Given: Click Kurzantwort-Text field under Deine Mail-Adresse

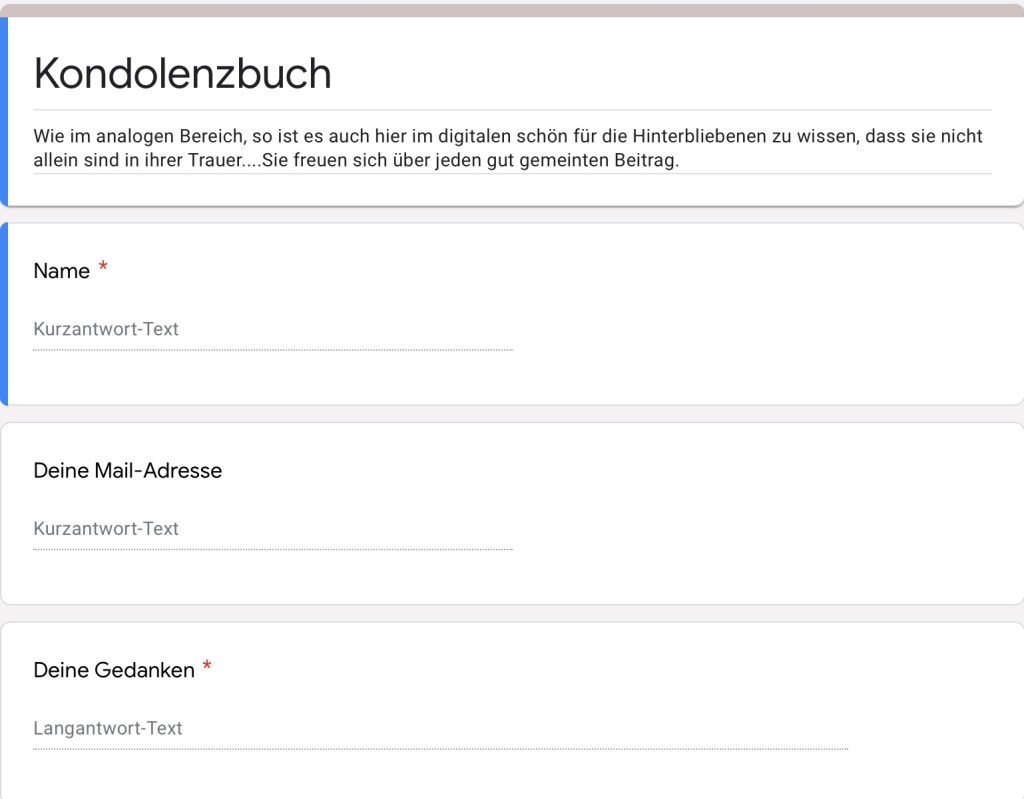Looking at the screenshot, I should pyautogui.click(x=272, y=529).
